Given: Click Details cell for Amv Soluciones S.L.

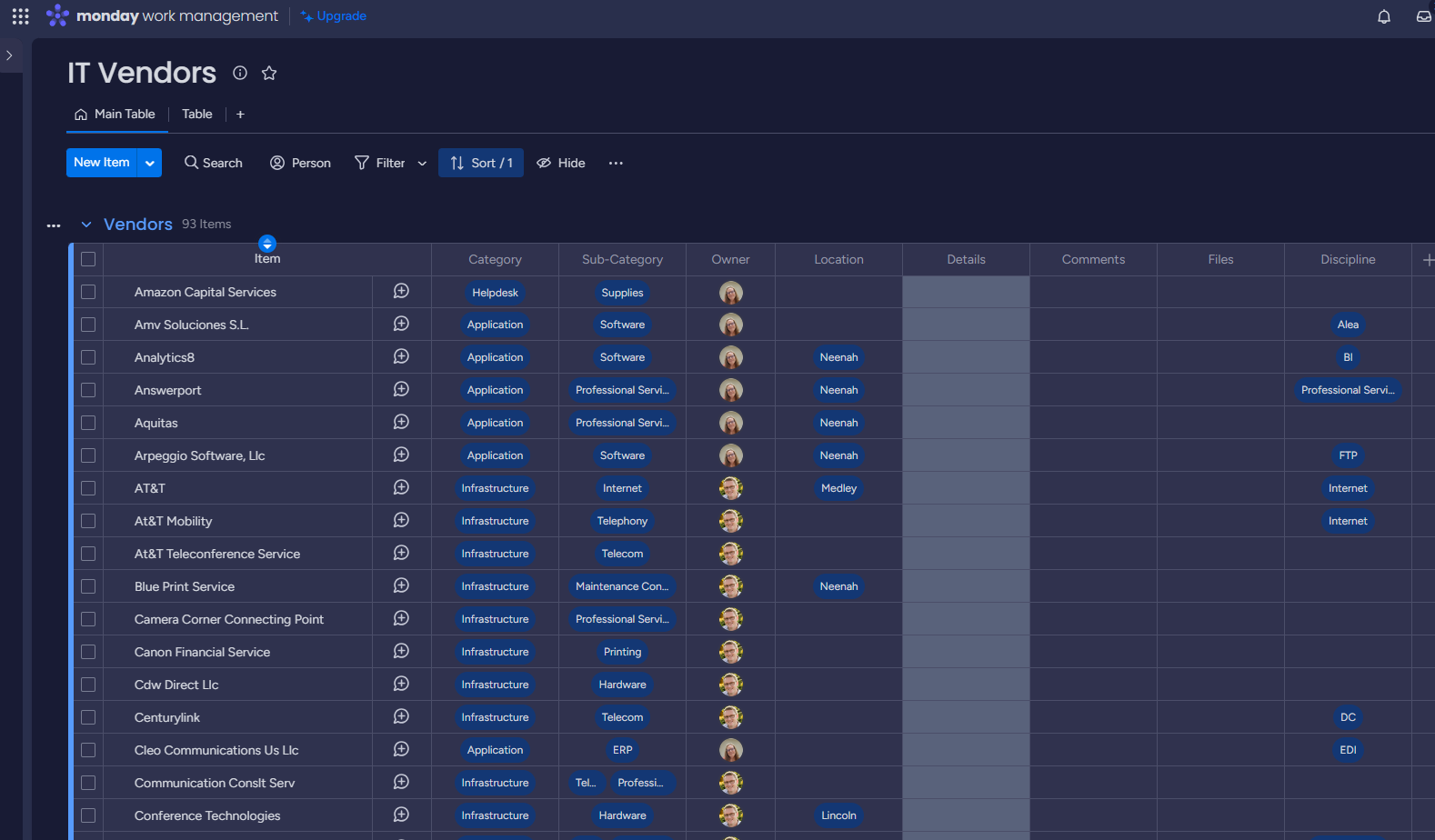Looking at the screenshot, I should (966, 325).
